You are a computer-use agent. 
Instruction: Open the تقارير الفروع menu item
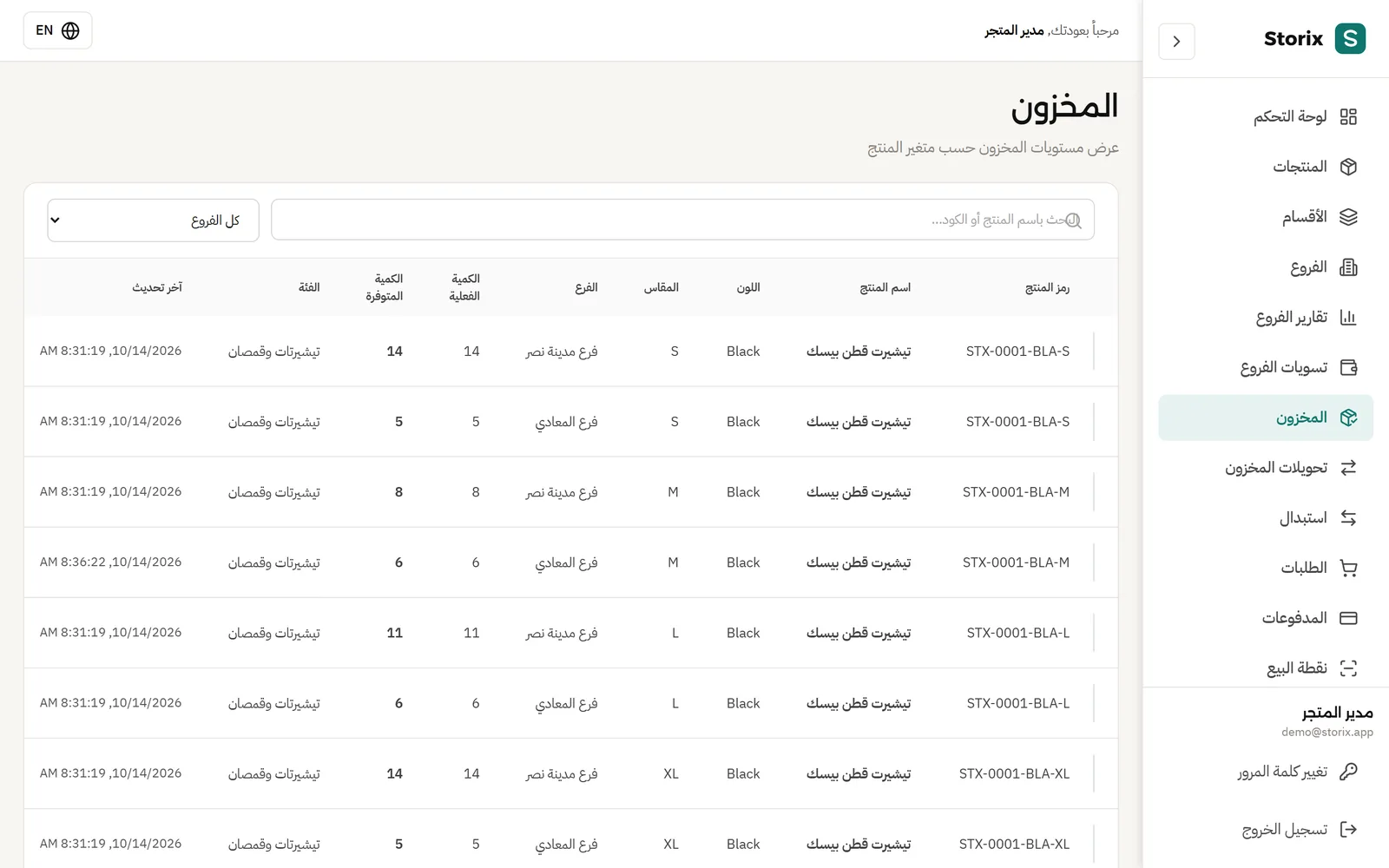pos(1266,318)
